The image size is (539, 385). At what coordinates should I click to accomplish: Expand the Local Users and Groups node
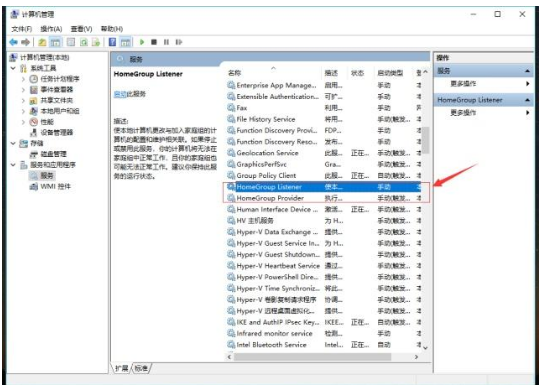(x=23, y=111)
